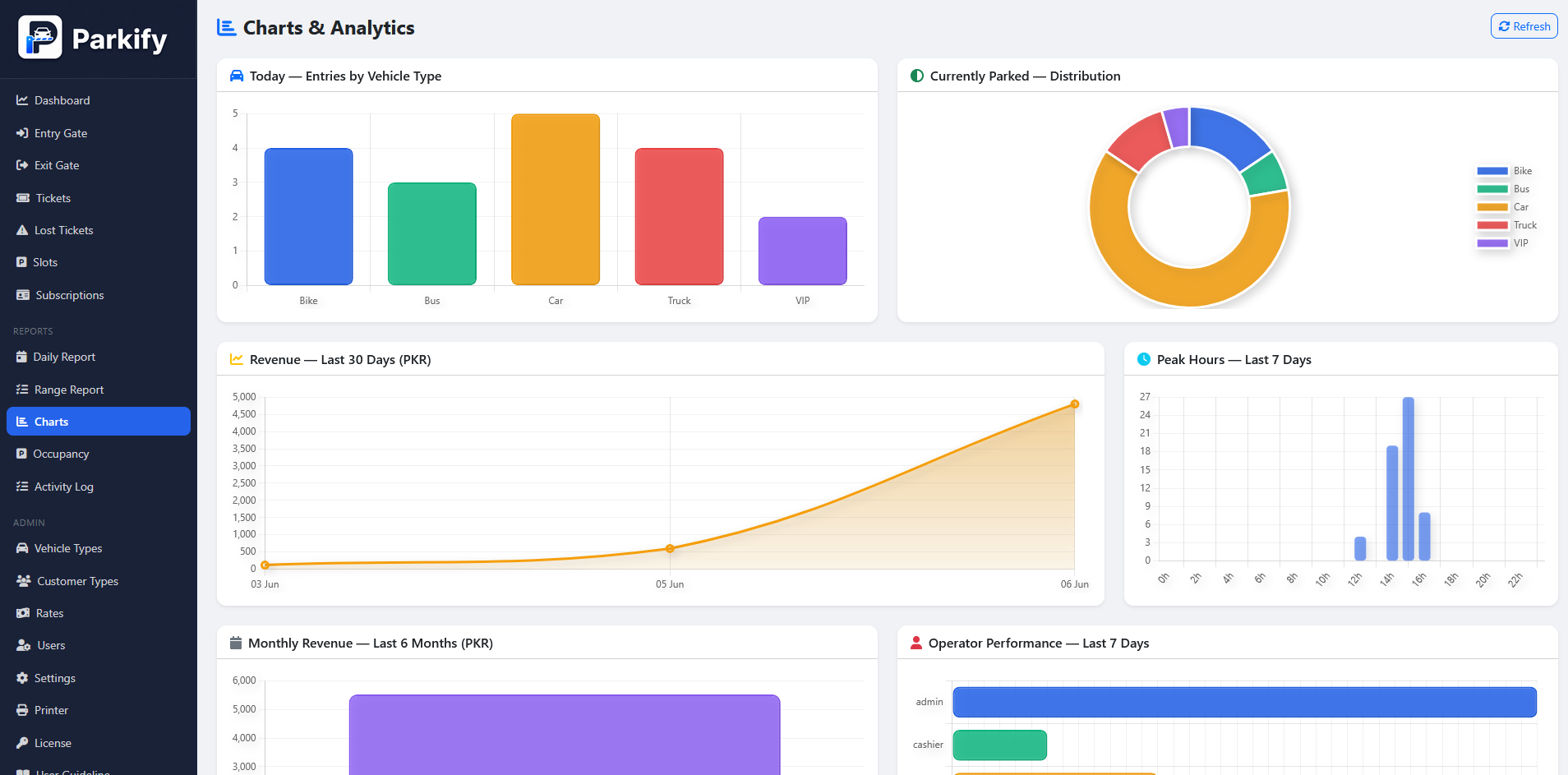This screenshot has height=775, width=1568.
Task: Open the Rates page
Action: [99, 613]
